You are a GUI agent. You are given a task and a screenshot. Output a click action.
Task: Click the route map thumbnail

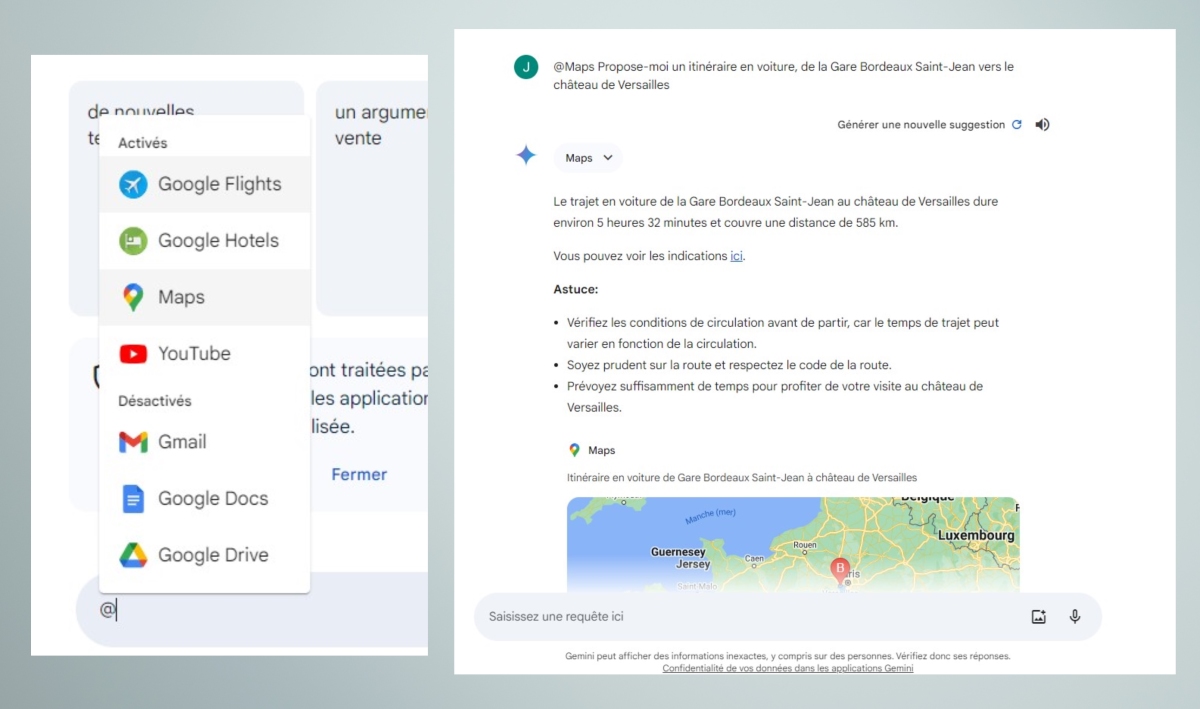(x=792, y=543)
